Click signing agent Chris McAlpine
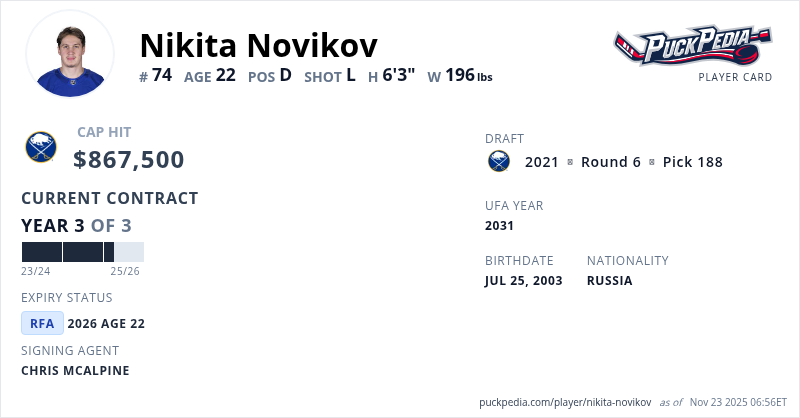 (x=75, y=370)
